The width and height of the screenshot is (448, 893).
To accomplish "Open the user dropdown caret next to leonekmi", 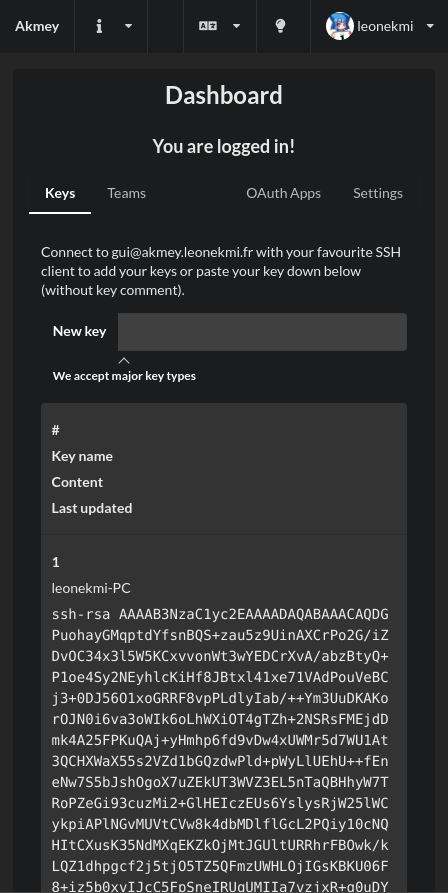I will point(430,26).
